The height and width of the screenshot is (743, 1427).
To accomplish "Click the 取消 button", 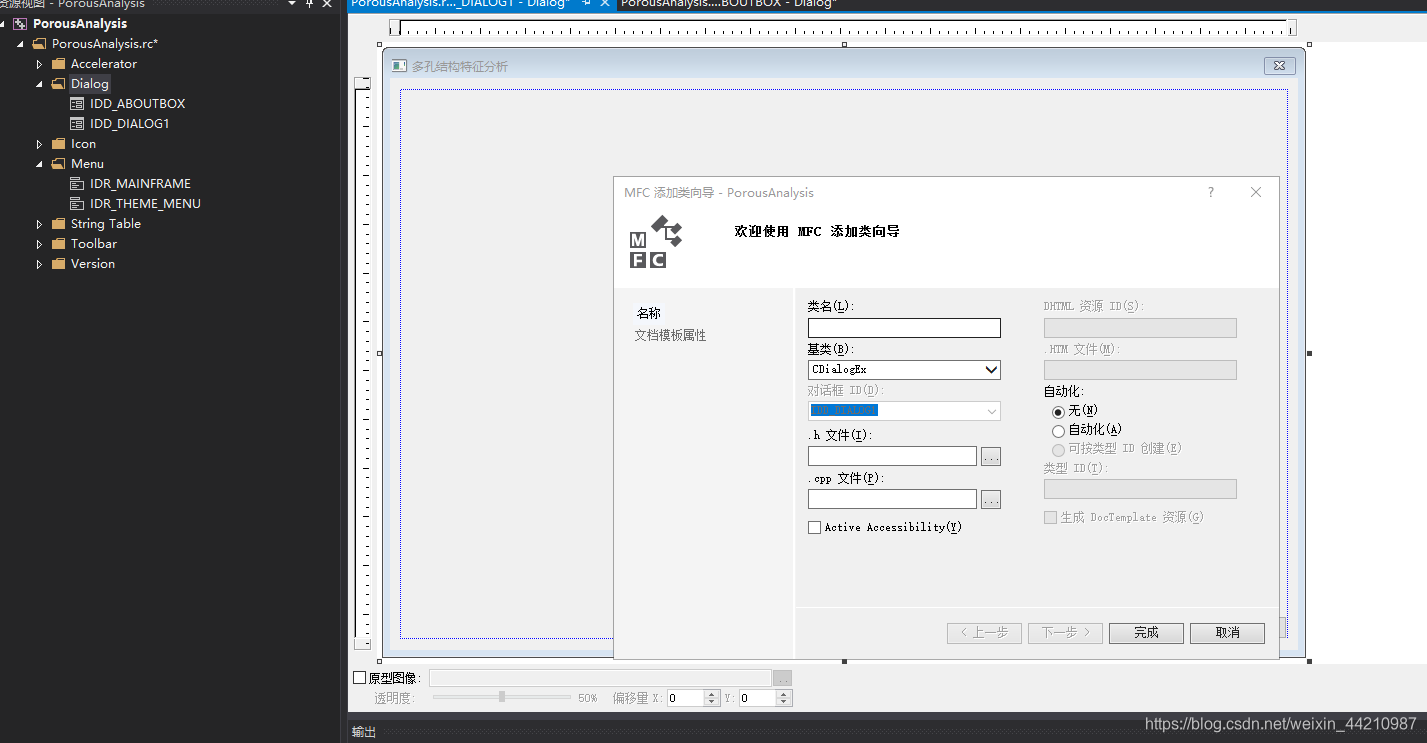I will point(1227,633).
